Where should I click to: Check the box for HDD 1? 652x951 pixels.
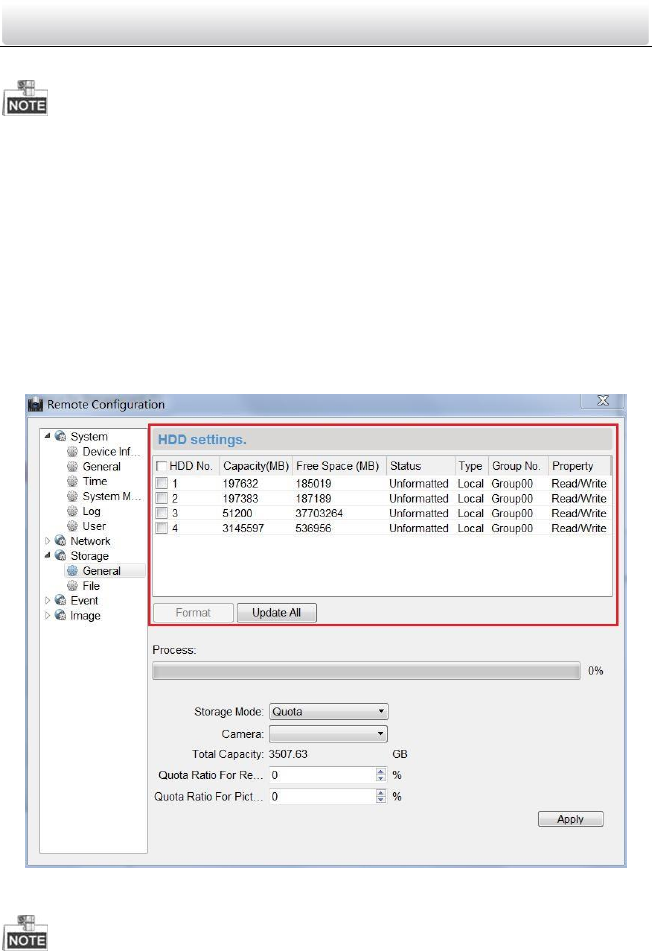point(161,483)
